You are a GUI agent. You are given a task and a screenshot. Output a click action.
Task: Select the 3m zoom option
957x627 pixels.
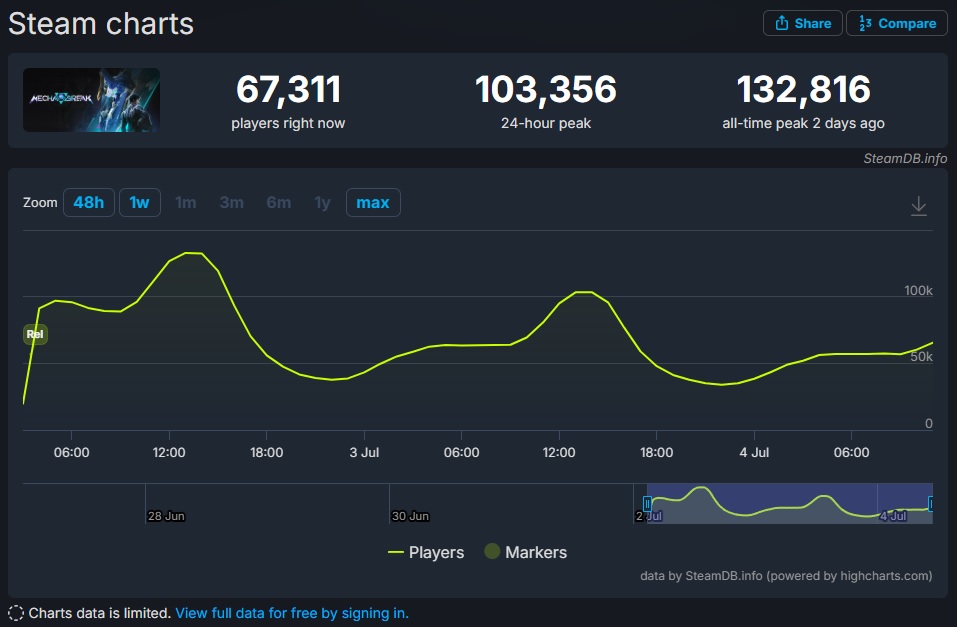click(x=231, y=203)
